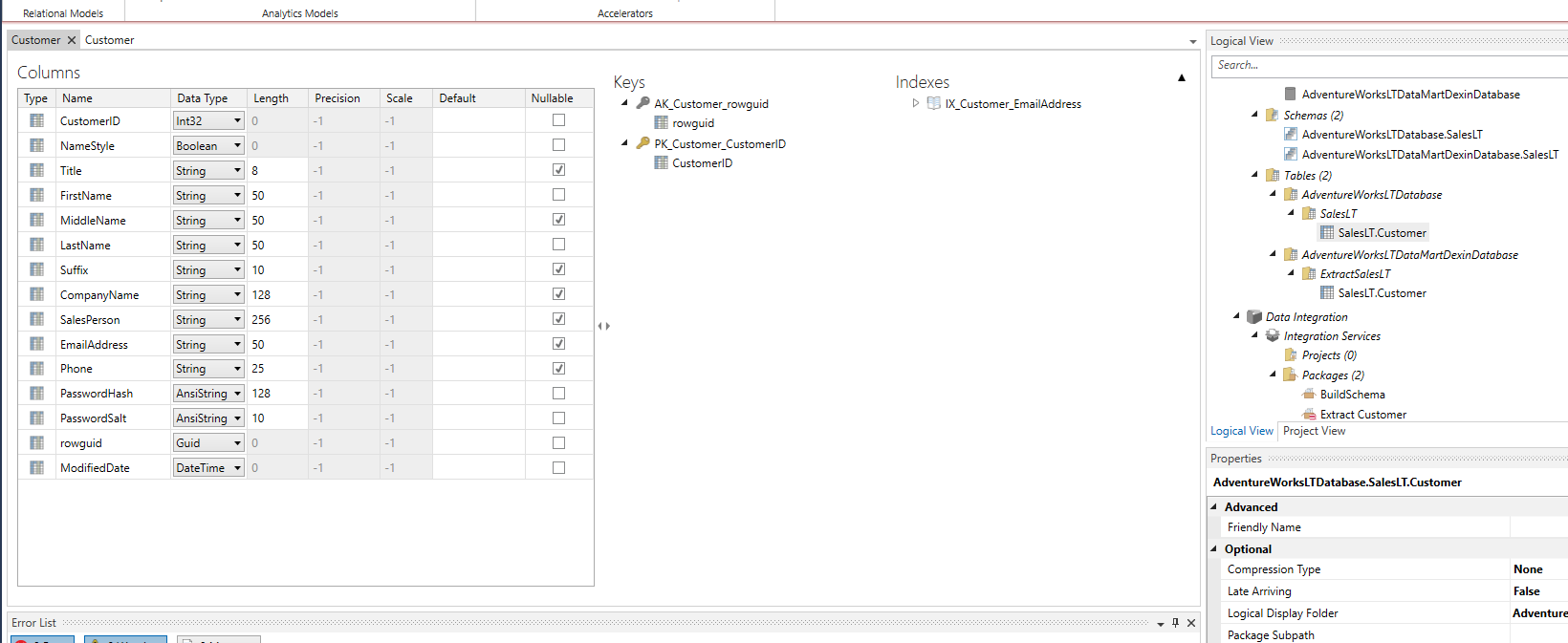This screenshot has height=643, width=1568.
Task: Click the SalesLT table group icon
Action: [x=1309, y=213]
